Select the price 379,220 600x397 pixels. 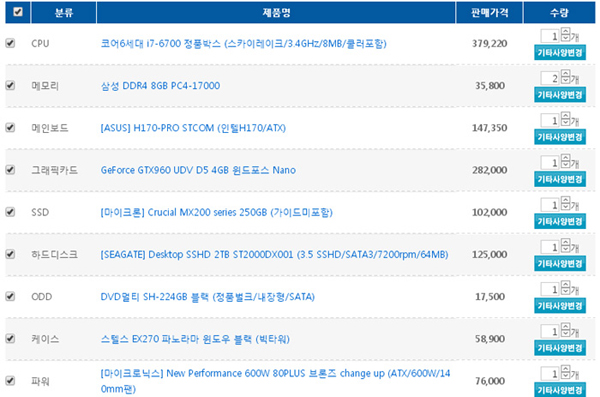[489, 43]
